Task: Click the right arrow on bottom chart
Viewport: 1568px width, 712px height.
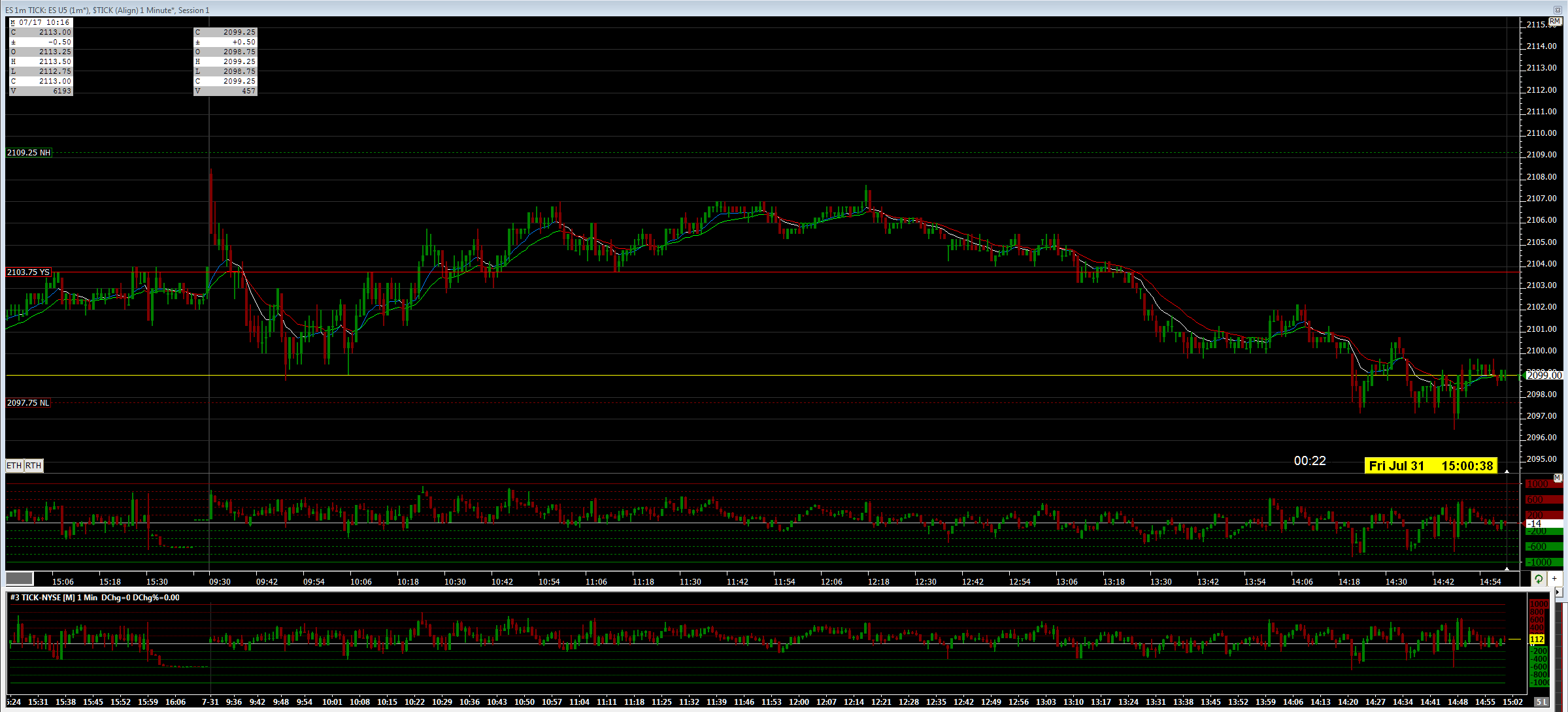Action: pos(1558,592)
